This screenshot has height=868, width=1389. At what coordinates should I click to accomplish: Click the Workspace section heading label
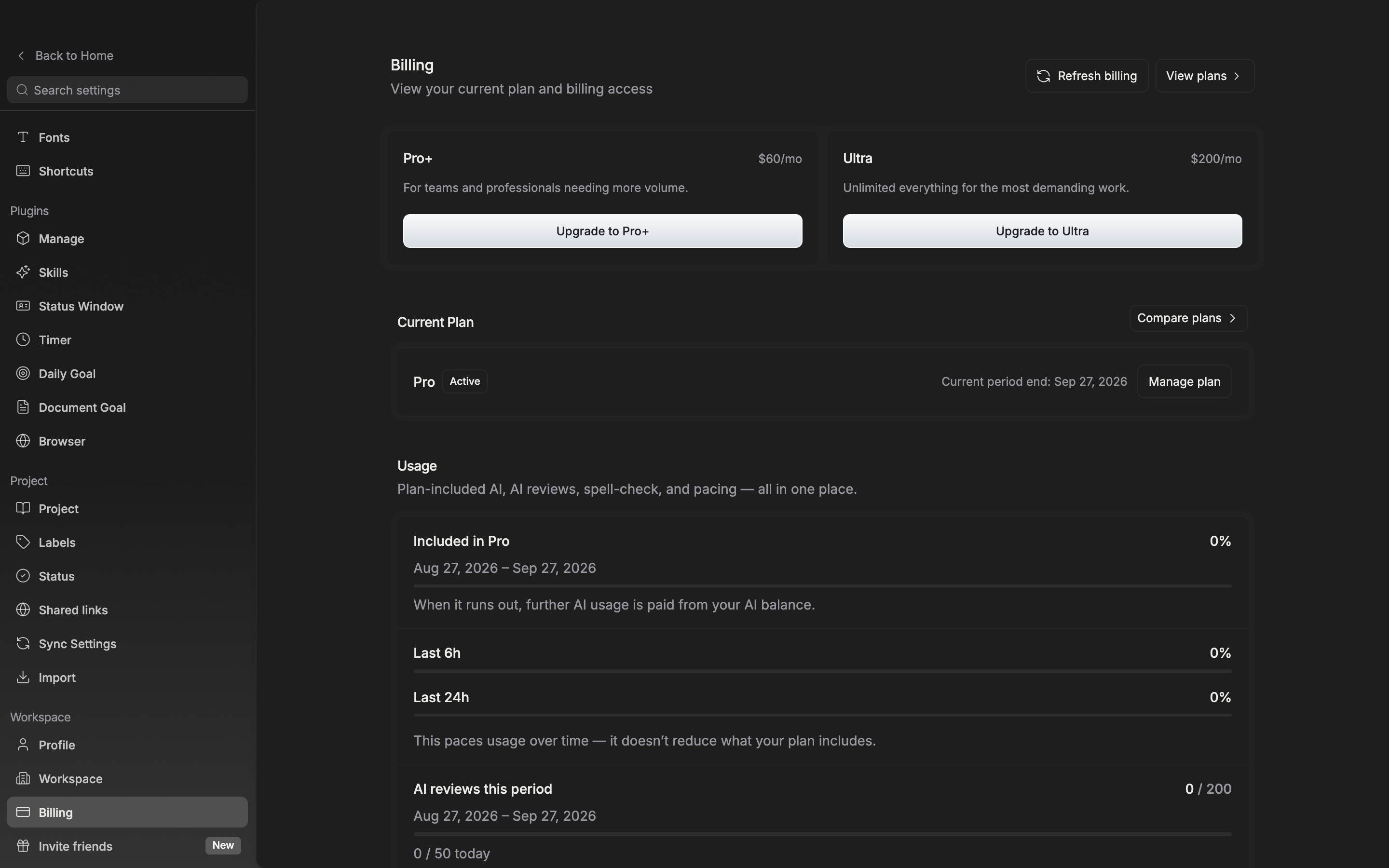pos(40,717)
